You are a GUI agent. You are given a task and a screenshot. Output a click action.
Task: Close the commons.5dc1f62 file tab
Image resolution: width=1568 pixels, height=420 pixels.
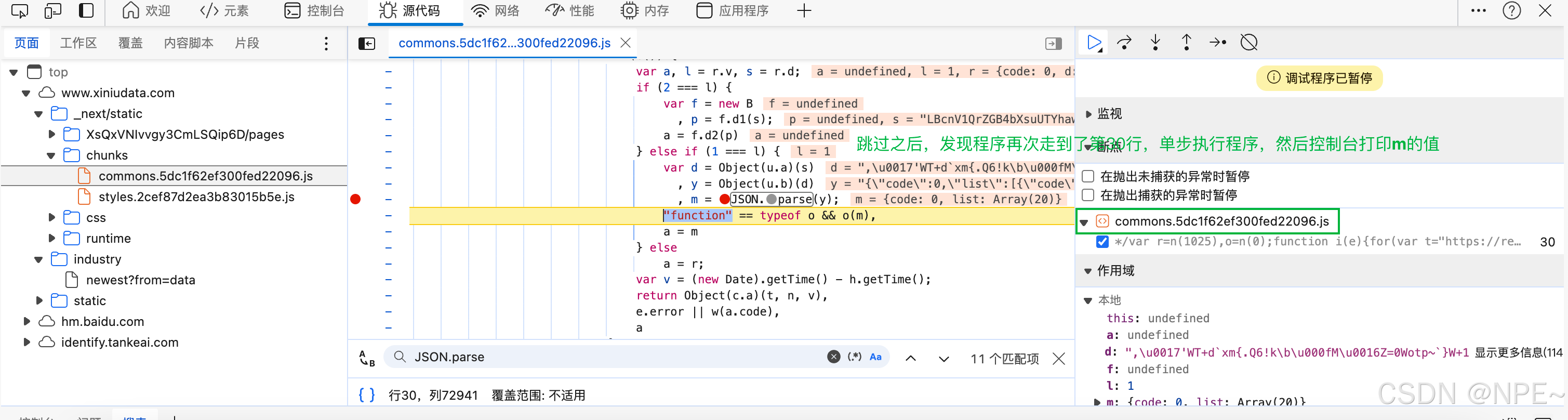(625, 43)
